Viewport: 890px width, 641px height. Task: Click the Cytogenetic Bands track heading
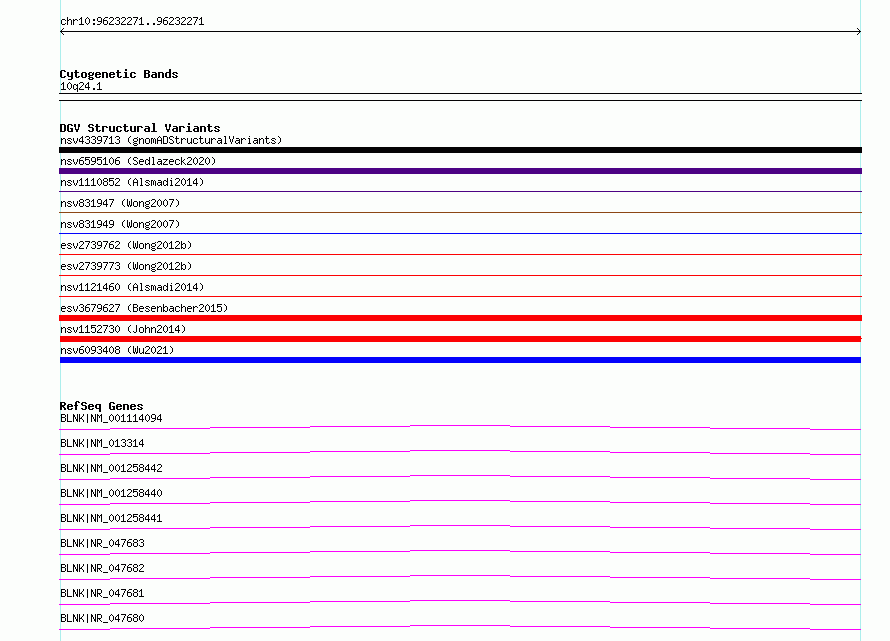[119, 74]
